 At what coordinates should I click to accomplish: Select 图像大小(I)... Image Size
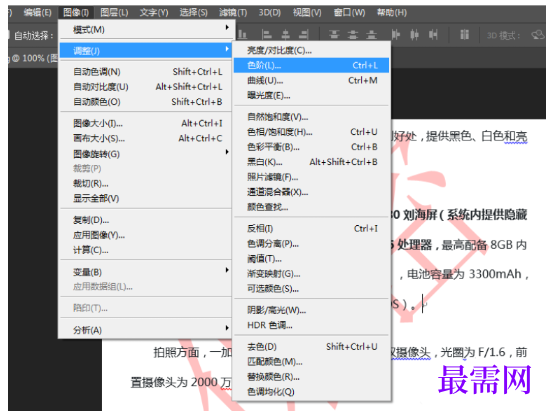[x=145, y=123]
